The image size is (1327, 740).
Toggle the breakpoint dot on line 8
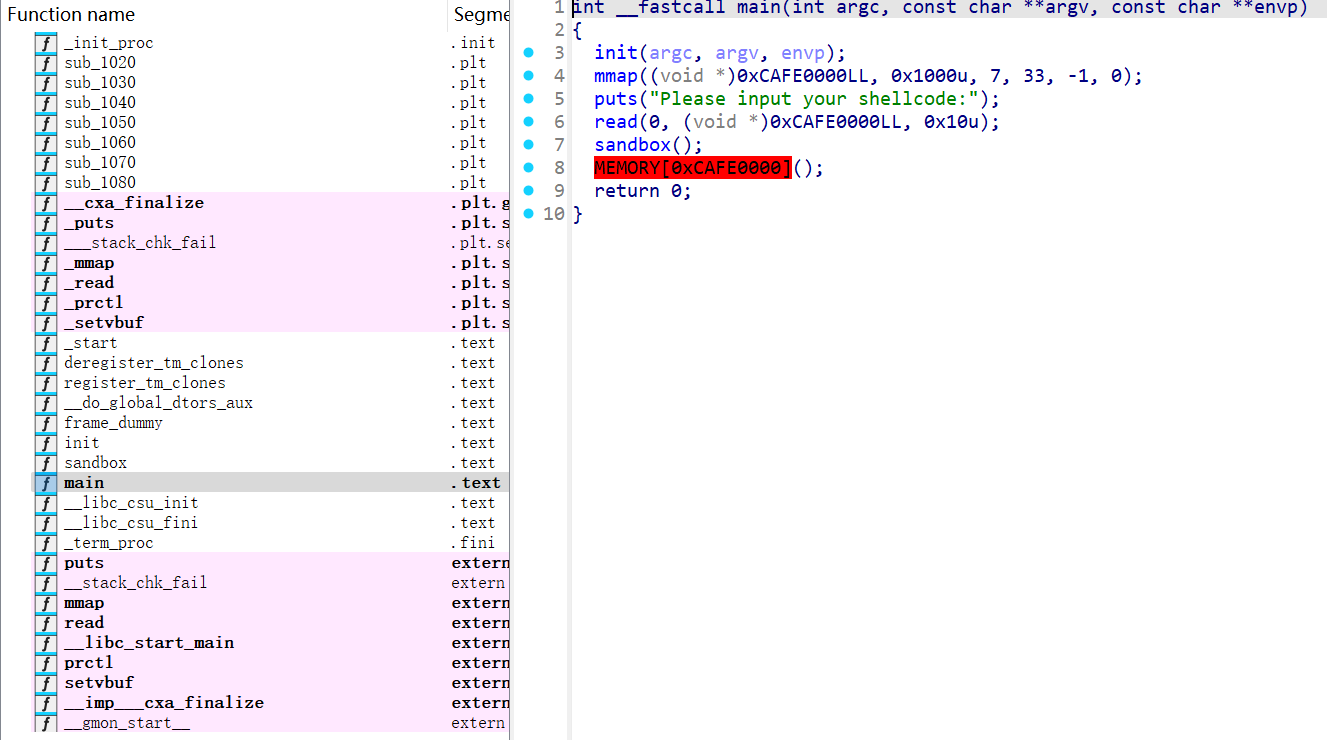click(x=528, y=167)
